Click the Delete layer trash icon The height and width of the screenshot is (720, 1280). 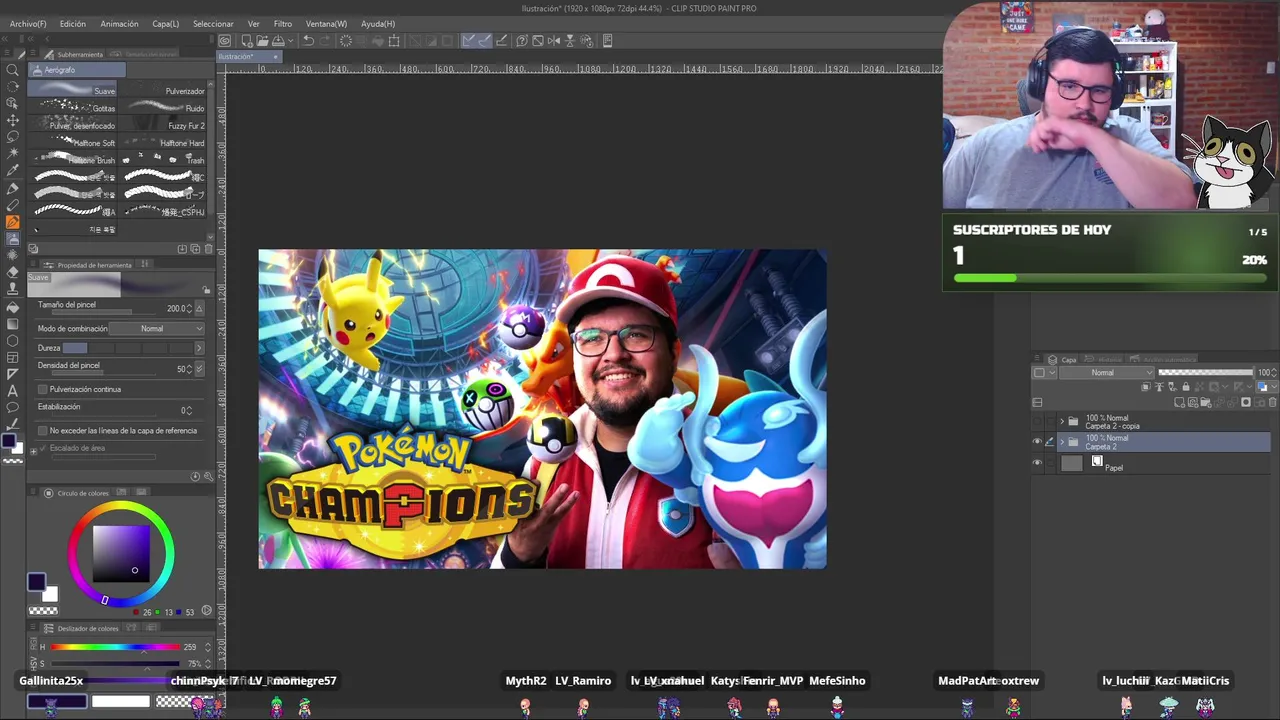pos(1273,402)
